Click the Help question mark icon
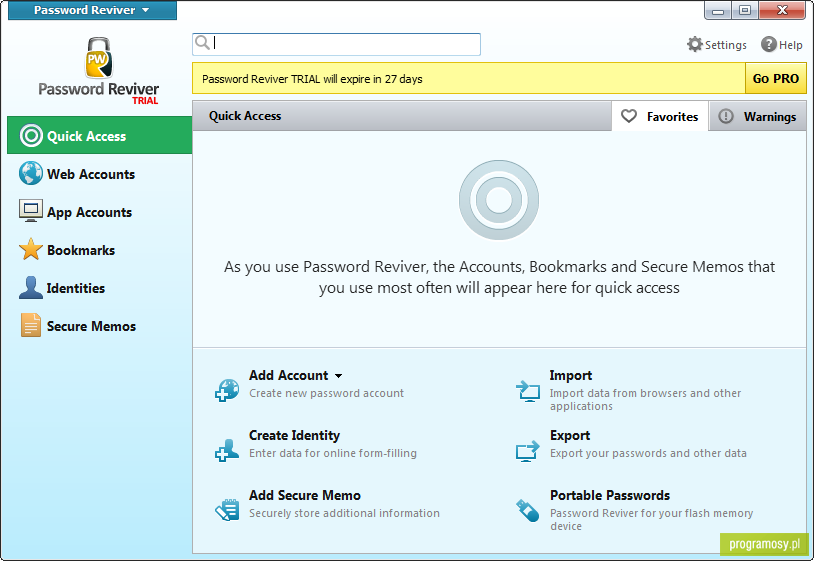This screenshot has width=815, height=562. pyautogui.click(x=769, y=45)
